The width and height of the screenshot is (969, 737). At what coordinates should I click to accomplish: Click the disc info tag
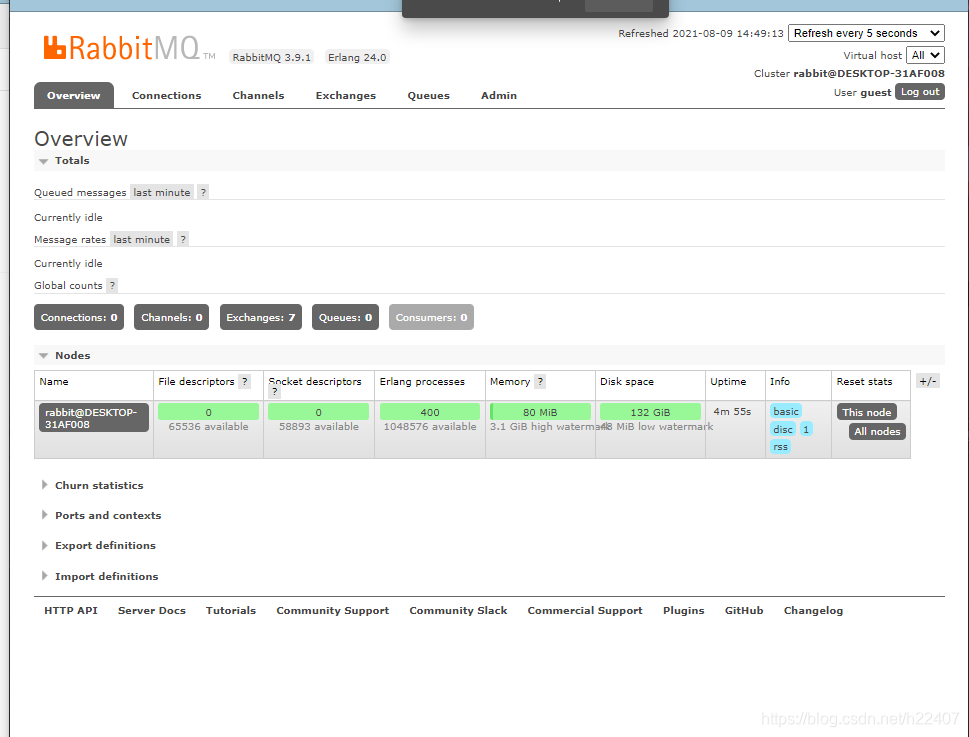pyautogui.click(x=782, y=429)
